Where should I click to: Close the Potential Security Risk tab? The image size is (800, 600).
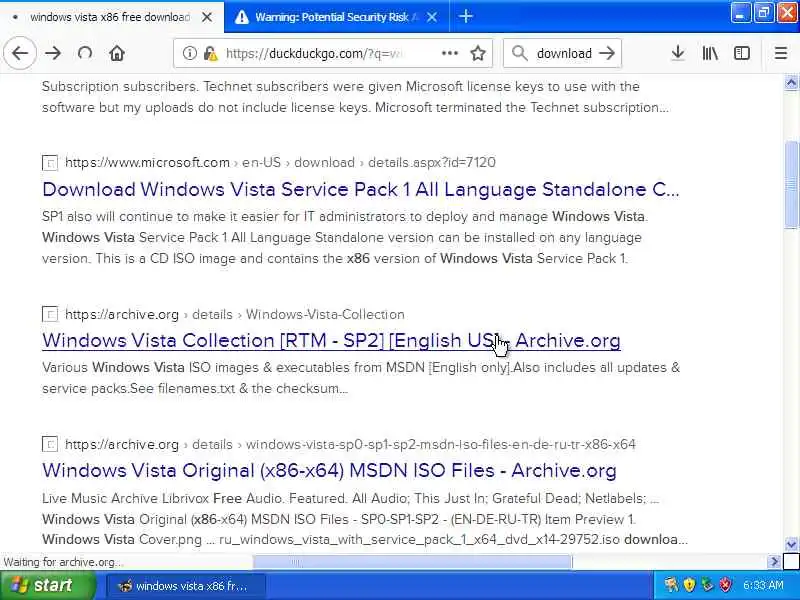[432, 17]
